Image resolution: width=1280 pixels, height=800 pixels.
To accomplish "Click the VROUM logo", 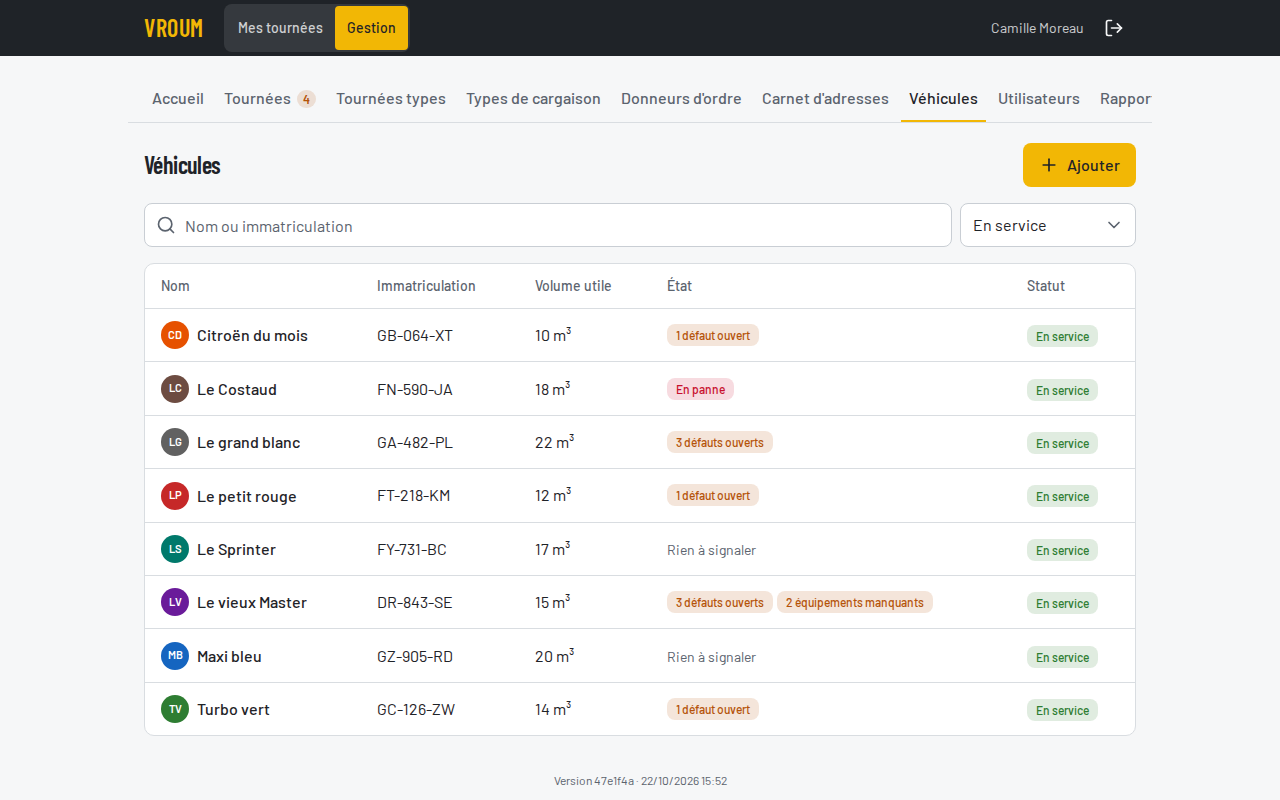I will point(173,28).
